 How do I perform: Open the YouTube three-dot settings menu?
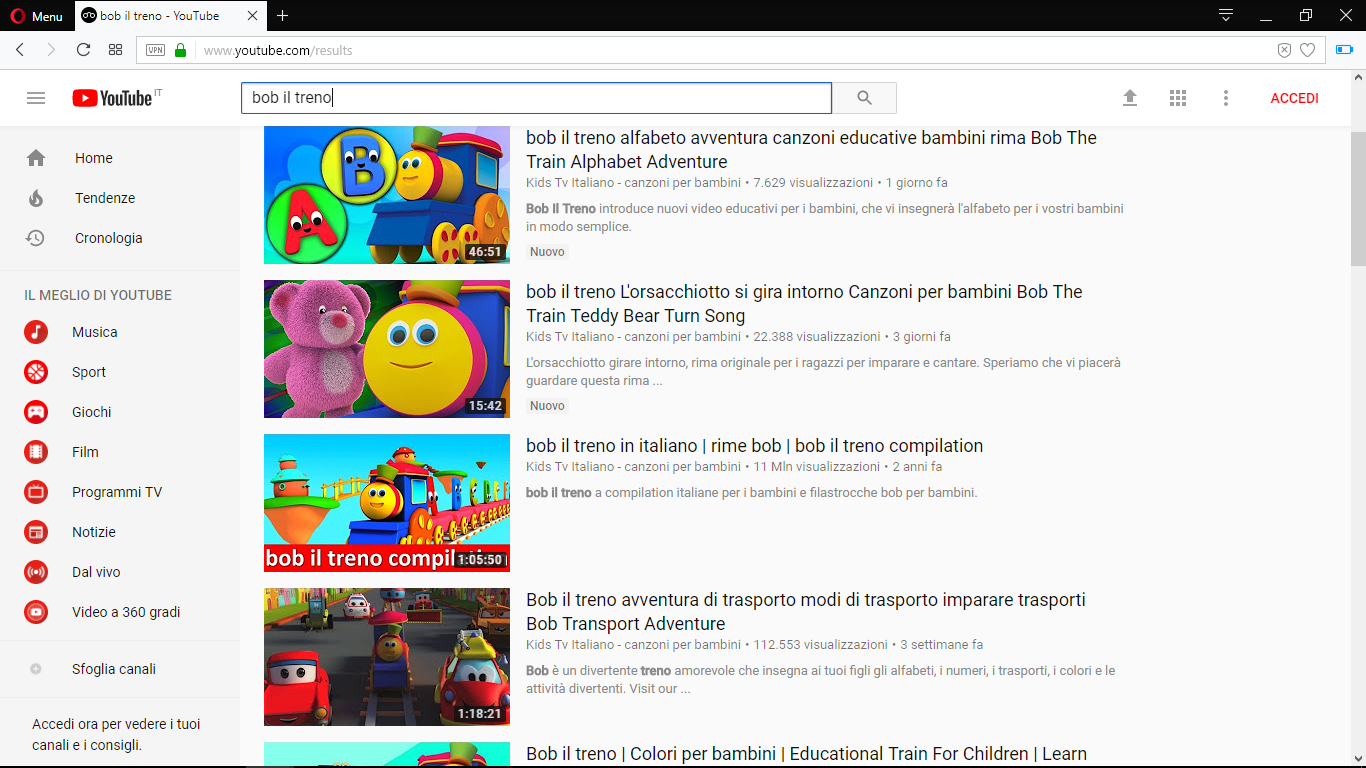[1225, 97]
